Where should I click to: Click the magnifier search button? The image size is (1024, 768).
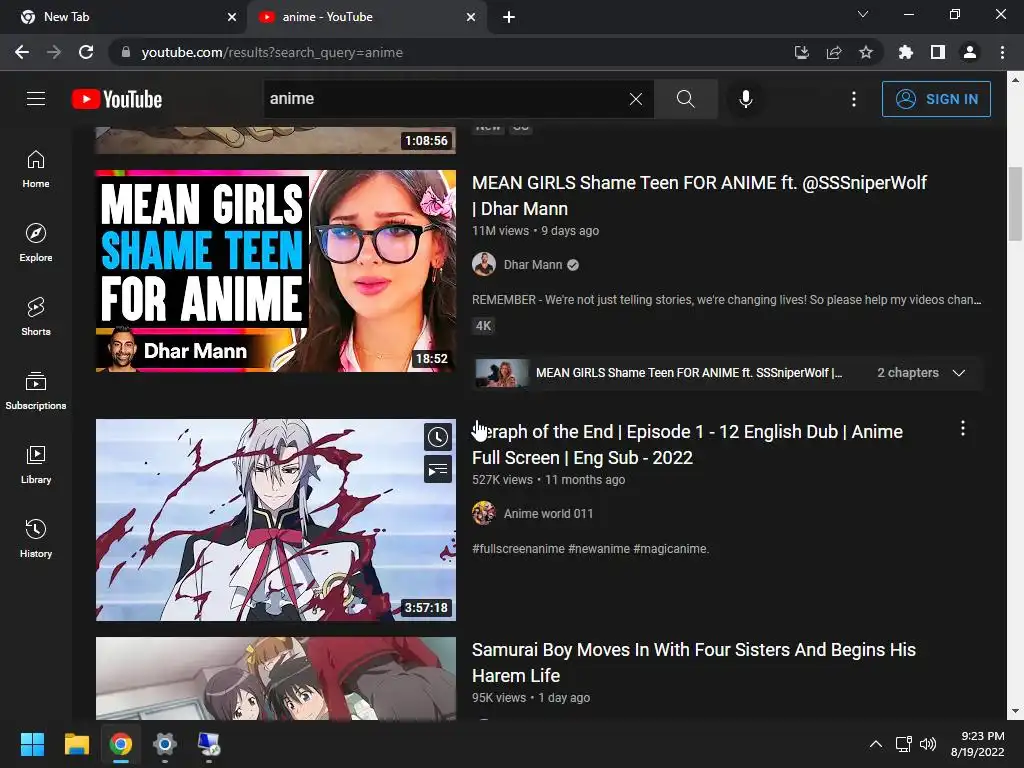(x=686, y=99)
